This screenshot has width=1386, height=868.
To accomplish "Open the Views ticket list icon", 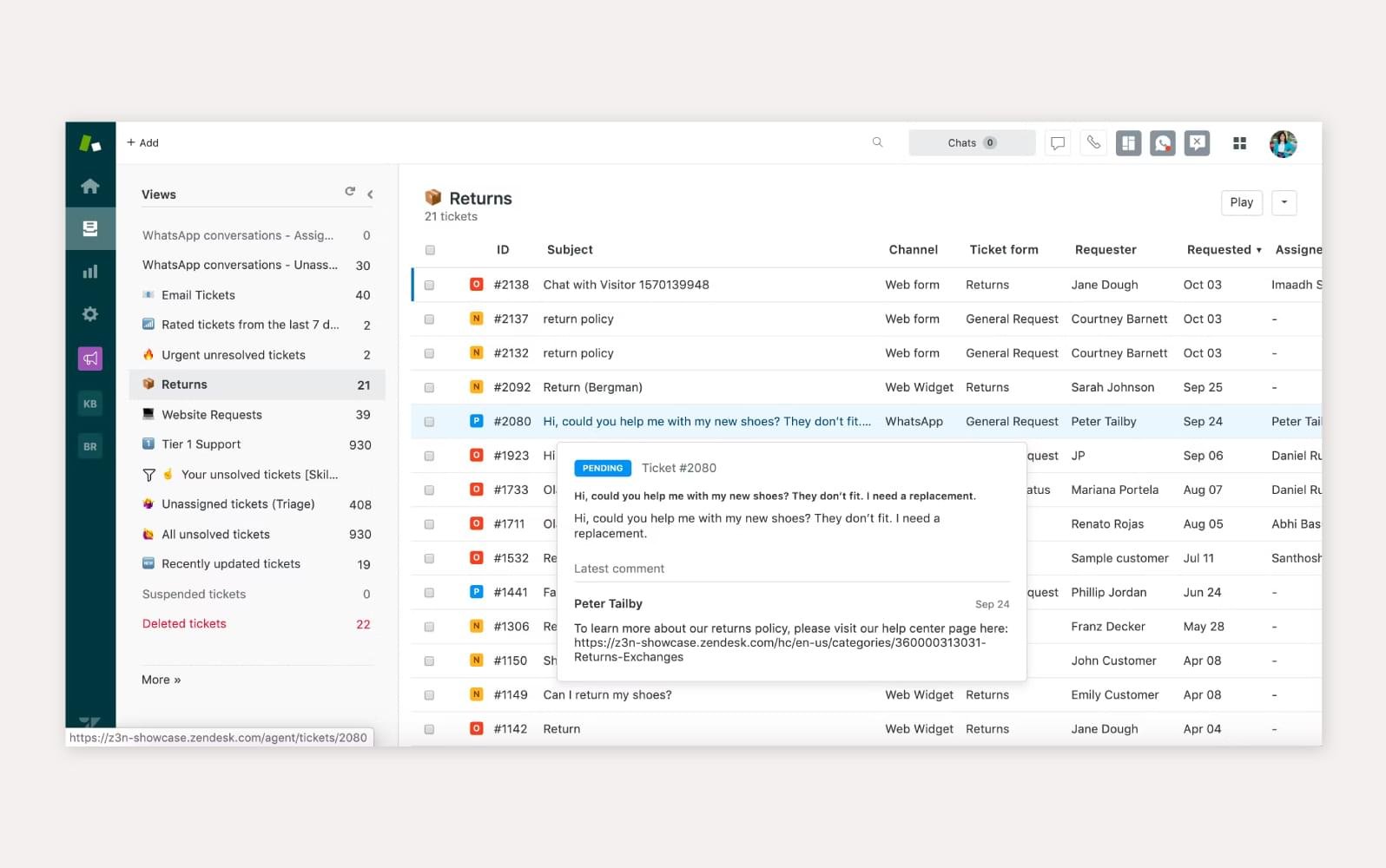I will (x=90, y=228).
